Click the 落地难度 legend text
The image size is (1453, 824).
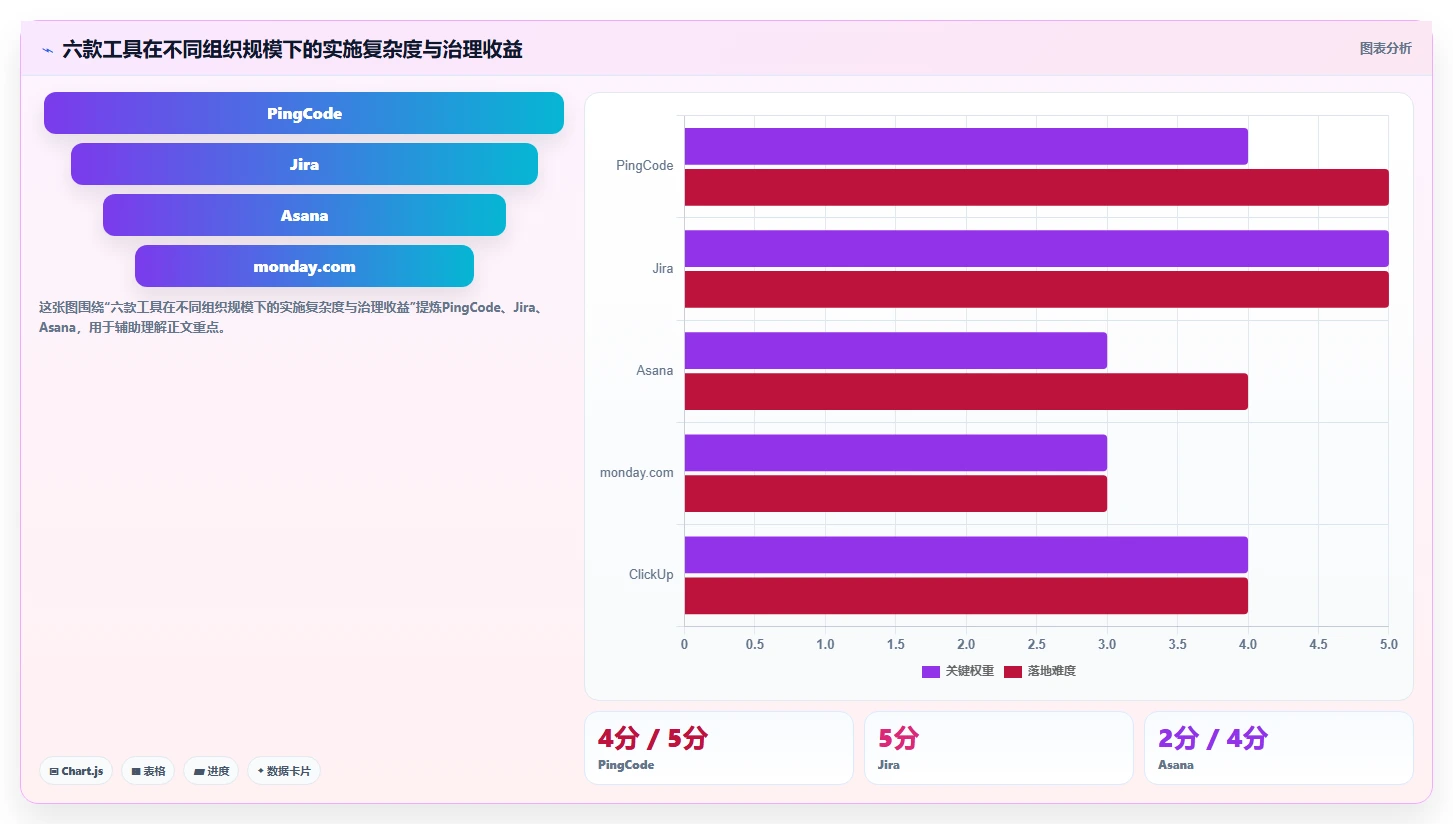(1051, 671)
